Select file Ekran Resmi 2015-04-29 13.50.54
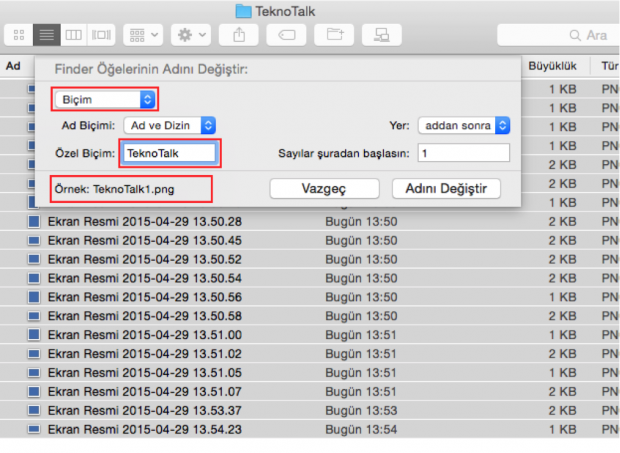This screenshot has width=620, height=453. point(145,279)
